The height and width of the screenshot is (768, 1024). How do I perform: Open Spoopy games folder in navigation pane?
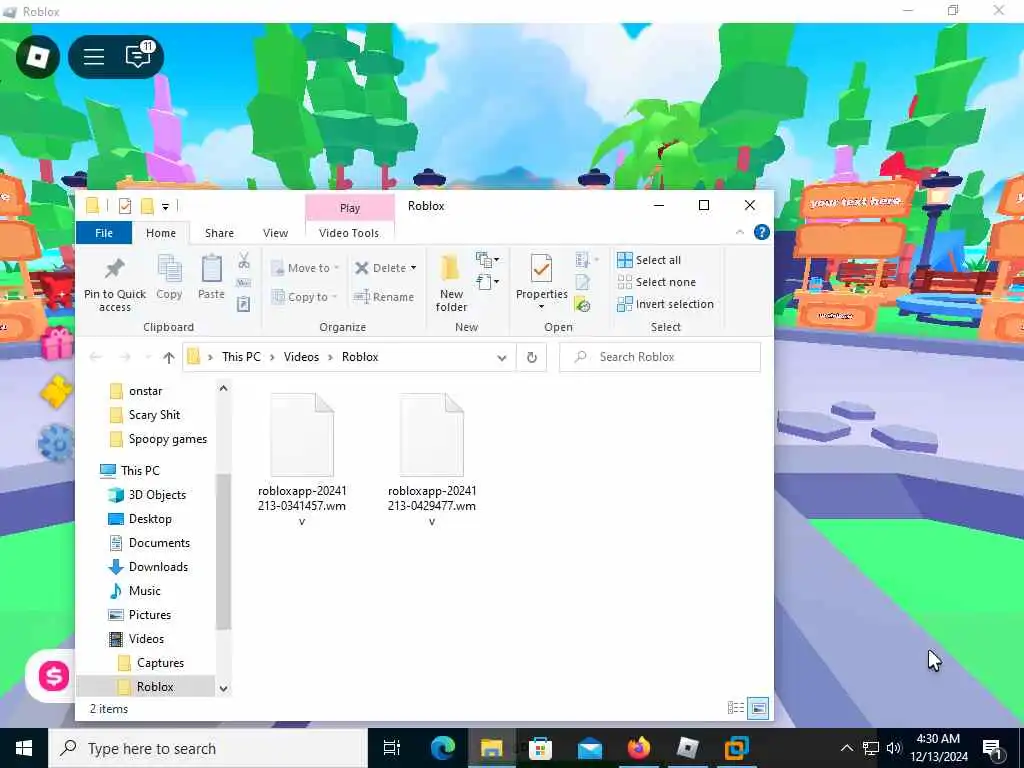point(167,439)
